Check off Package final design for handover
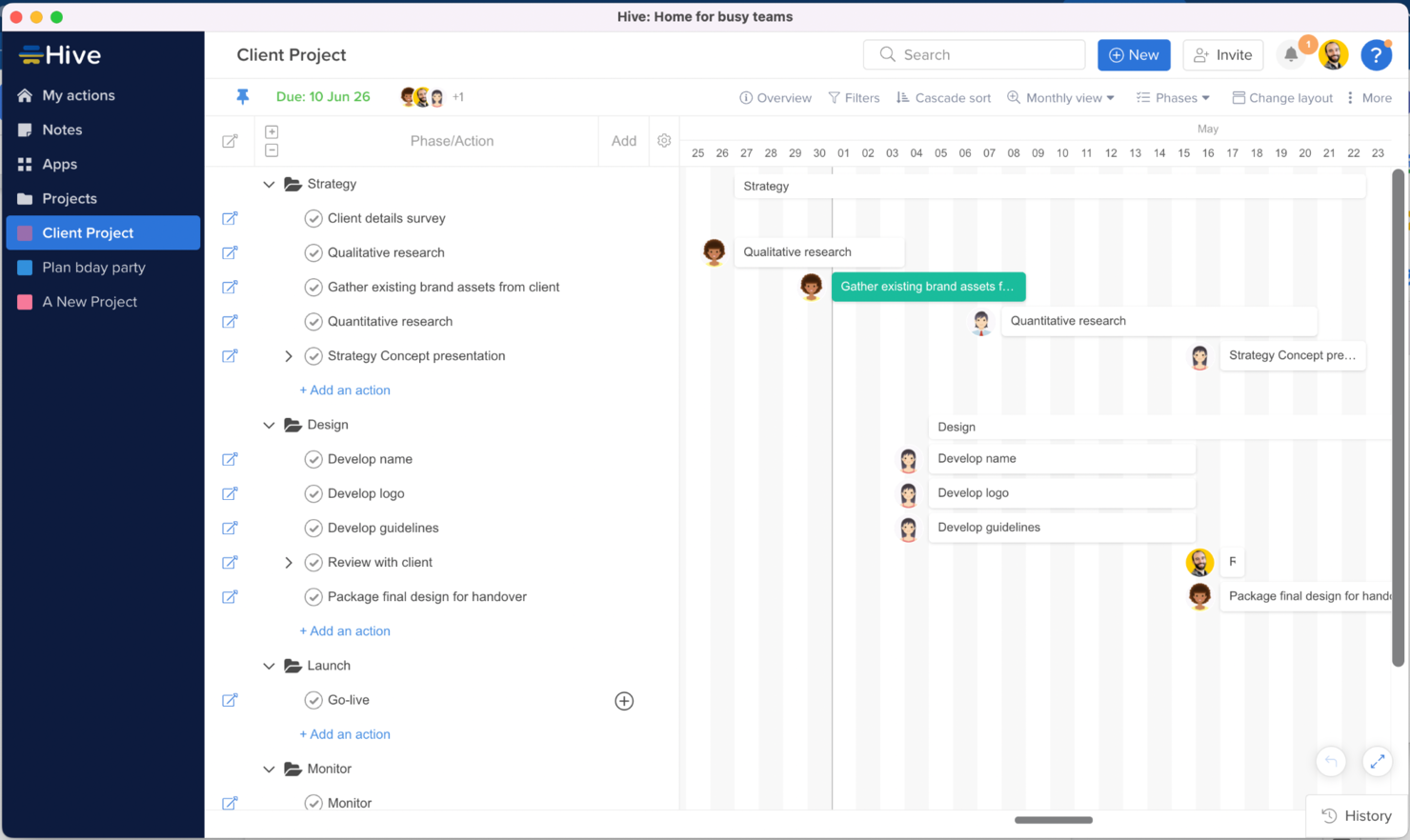 pos(313,597)
